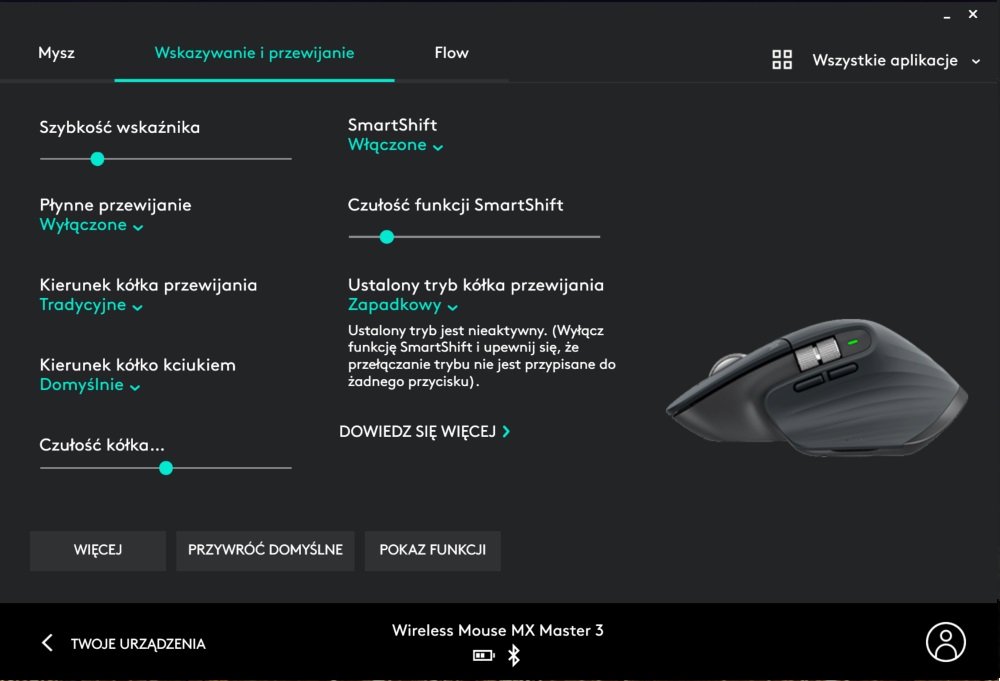Screen dimensions: 1000x681
Task: Open the user account profile icon
Action: point(945,641)
